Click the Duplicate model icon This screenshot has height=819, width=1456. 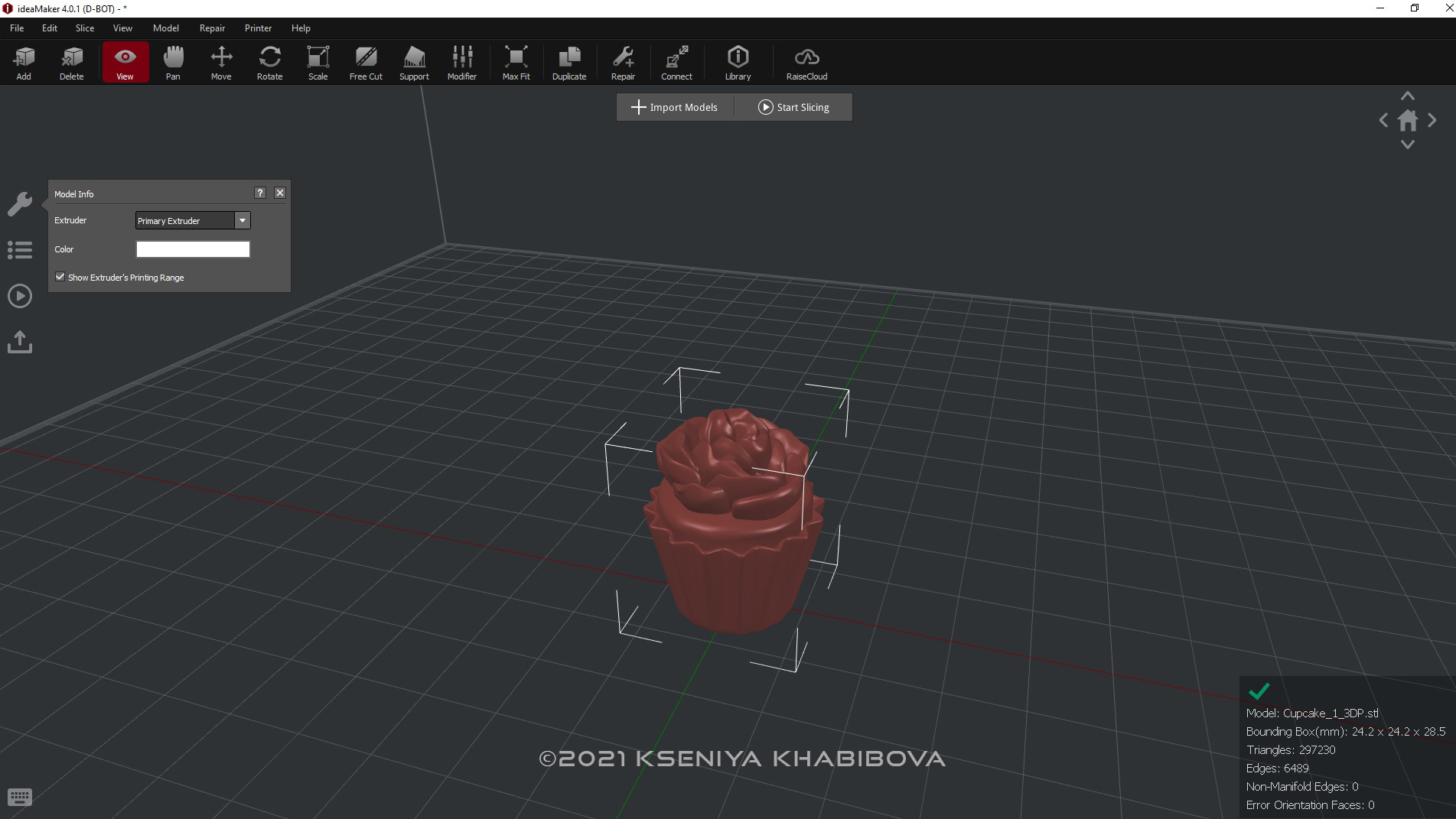click(569, 63)
